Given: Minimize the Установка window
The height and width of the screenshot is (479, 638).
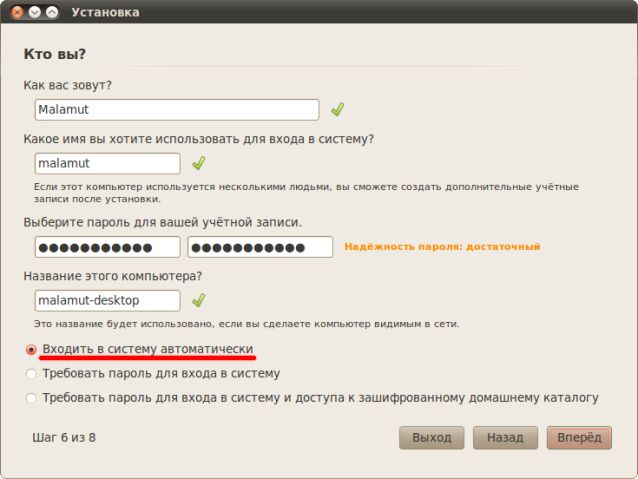Looking at the screenshot, I should pyautogui.click(x=35, y=12).
